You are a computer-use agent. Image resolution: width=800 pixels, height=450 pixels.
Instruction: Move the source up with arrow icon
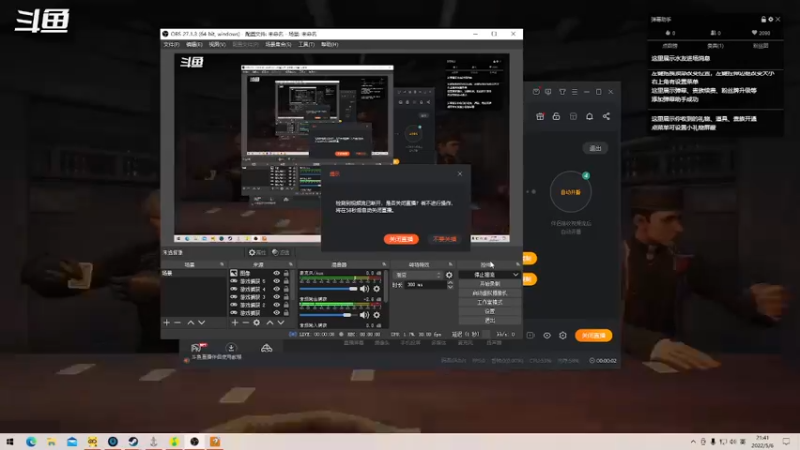tap(270, 322)
